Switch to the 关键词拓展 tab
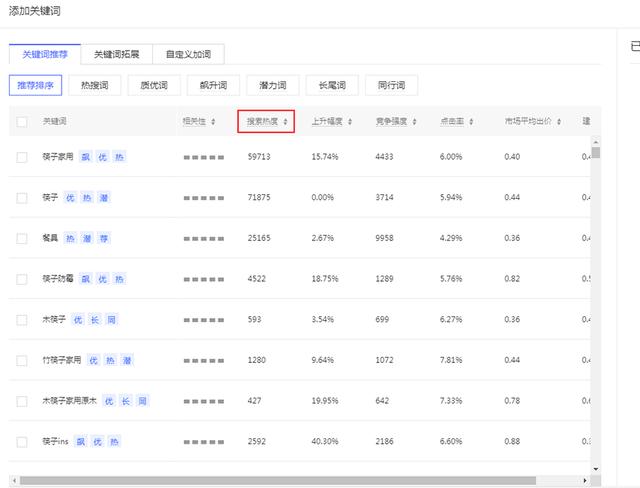Screen dimensions: 640x488 (x=117, y=54)
